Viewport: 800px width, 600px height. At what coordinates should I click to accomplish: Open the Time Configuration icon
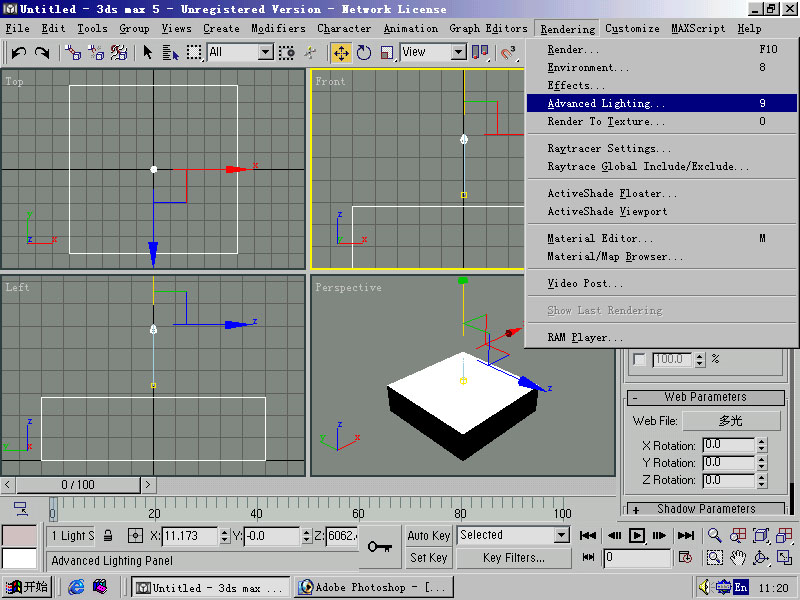pyautogui.click(x=685, y=557)
